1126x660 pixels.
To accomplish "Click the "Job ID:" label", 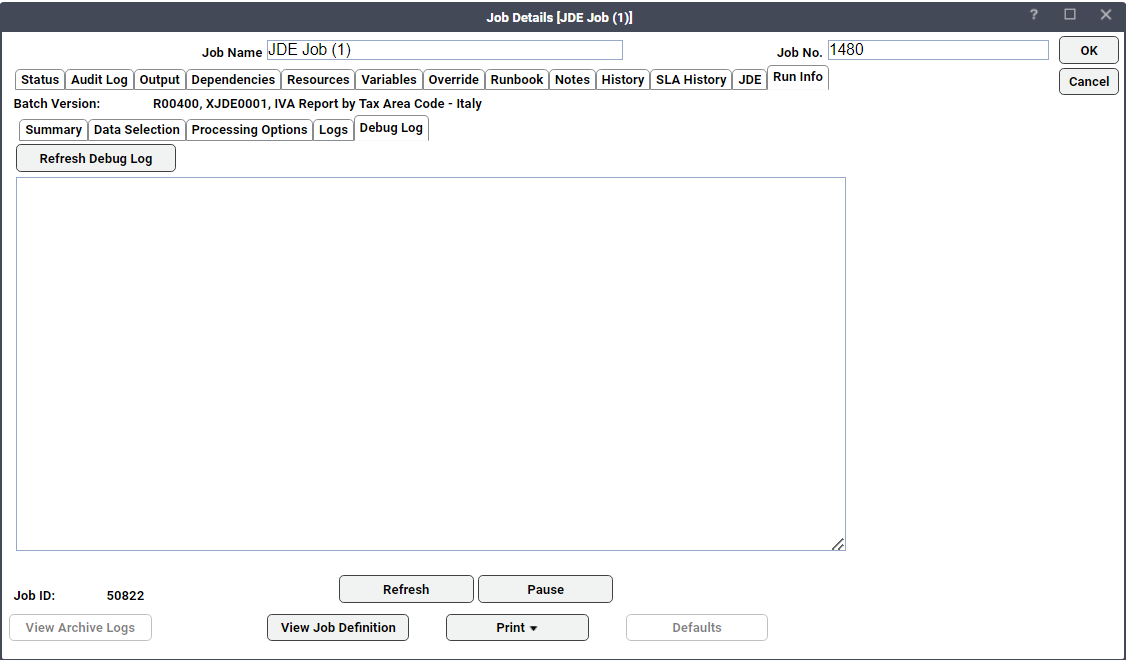I will [34, 596].
